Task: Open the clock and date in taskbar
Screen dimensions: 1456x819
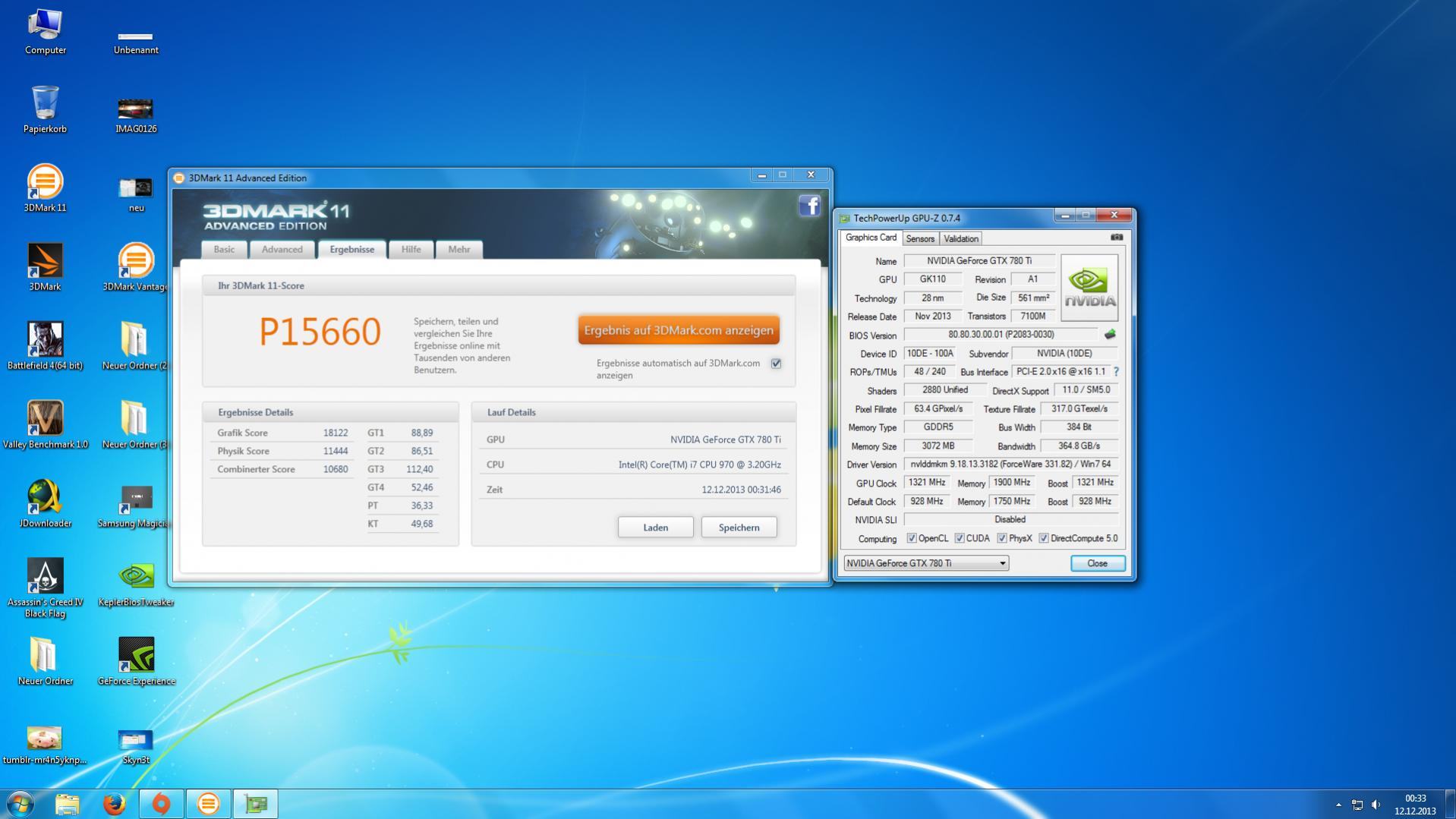Action: (x=1415, y=805)
